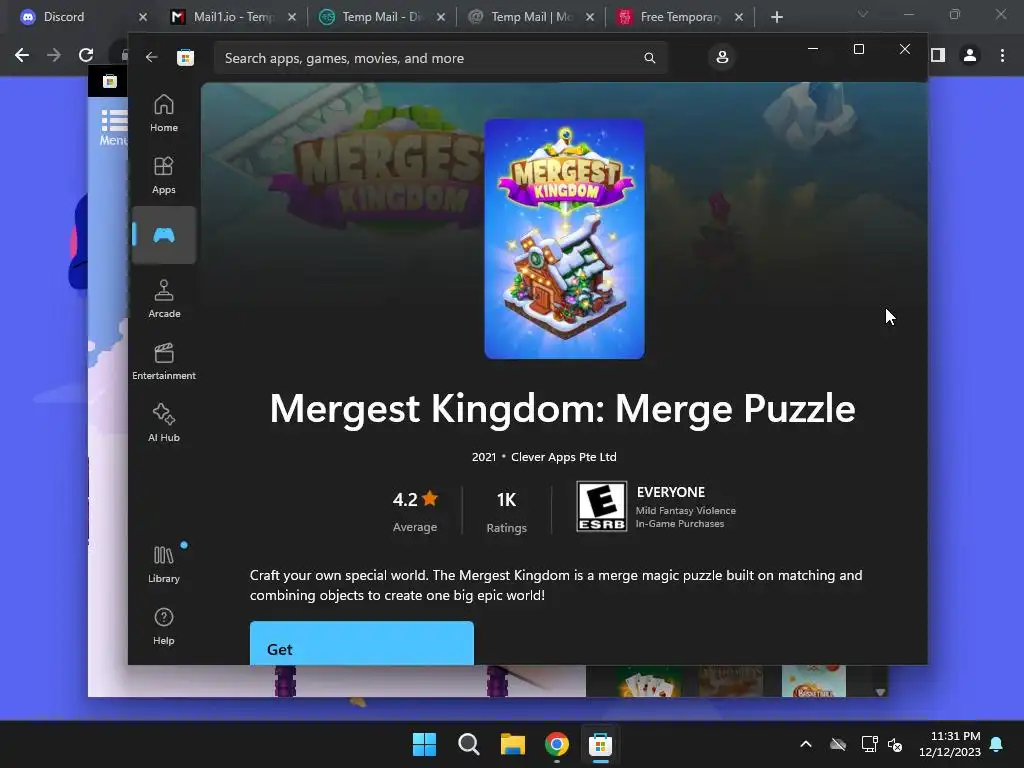Select the Gaming controller icon

pos(163,235)
